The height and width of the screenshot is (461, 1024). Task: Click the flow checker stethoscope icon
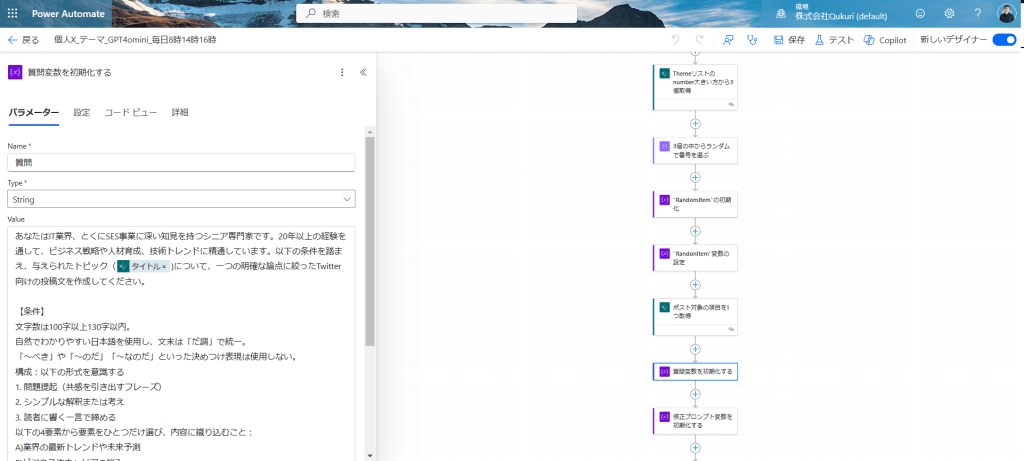click(751, 40)
